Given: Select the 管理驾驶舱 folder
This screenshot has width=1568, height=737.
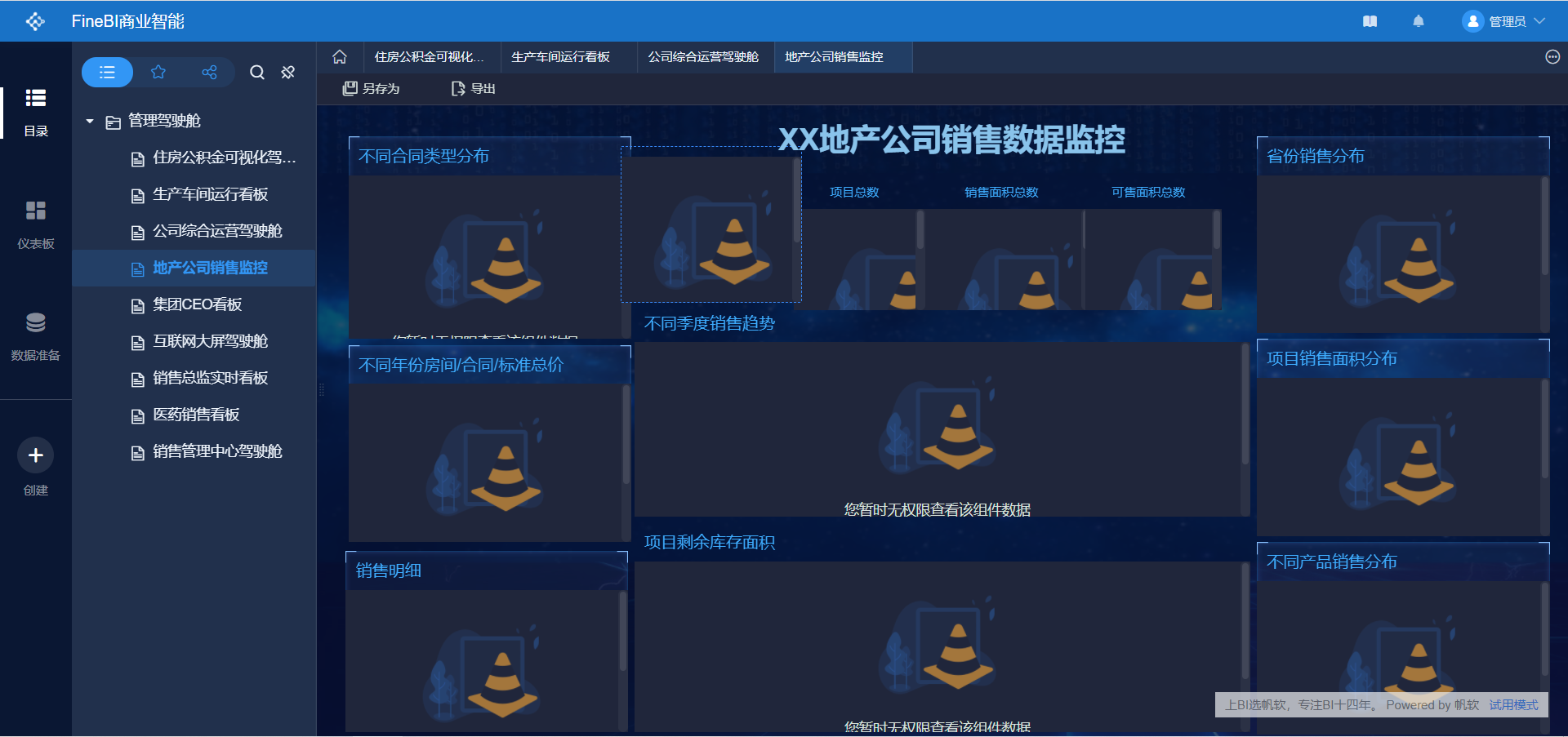Looking at the screenshot, I should (x=164, y=121).
